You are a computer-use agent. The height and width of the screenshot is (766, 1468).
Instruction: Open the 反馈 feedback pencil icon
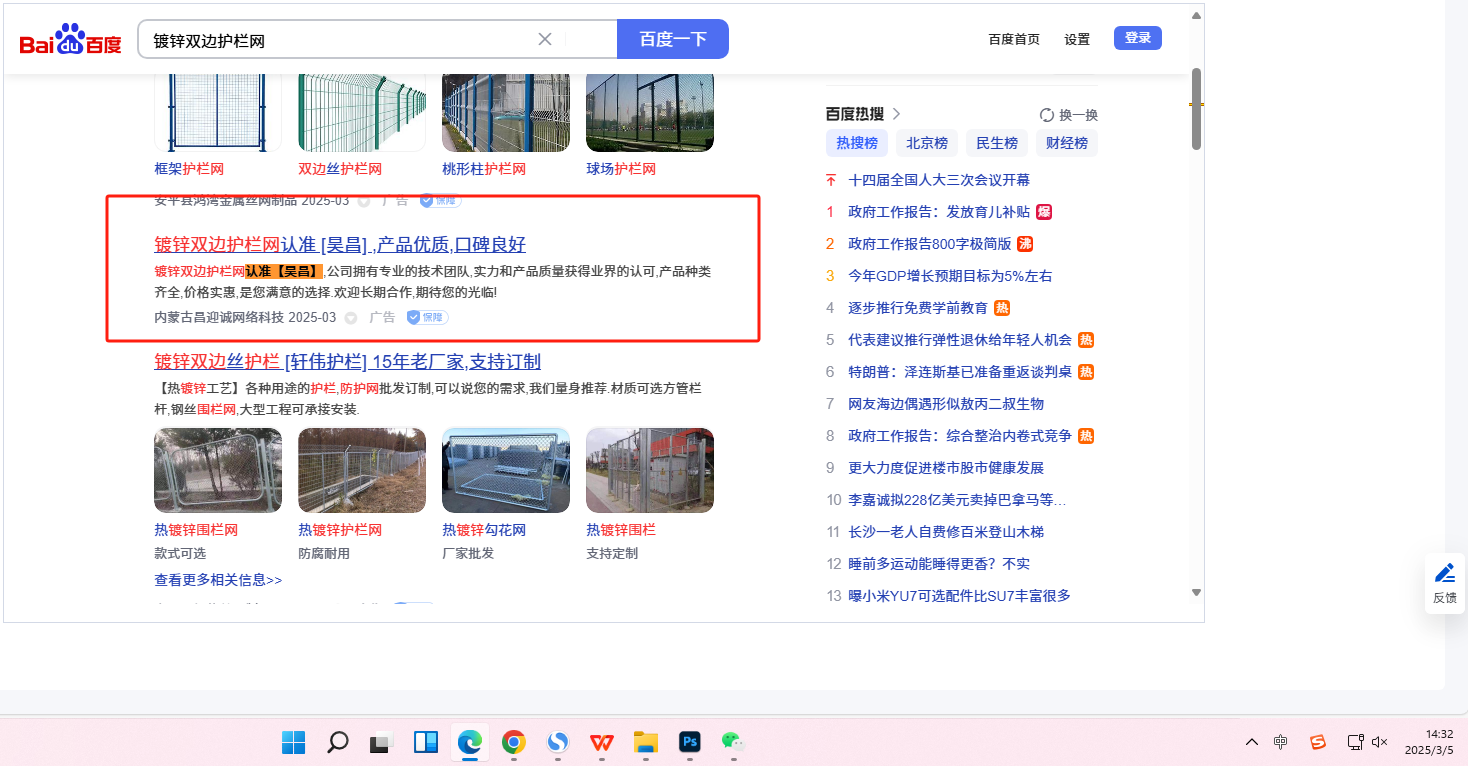1445,573
